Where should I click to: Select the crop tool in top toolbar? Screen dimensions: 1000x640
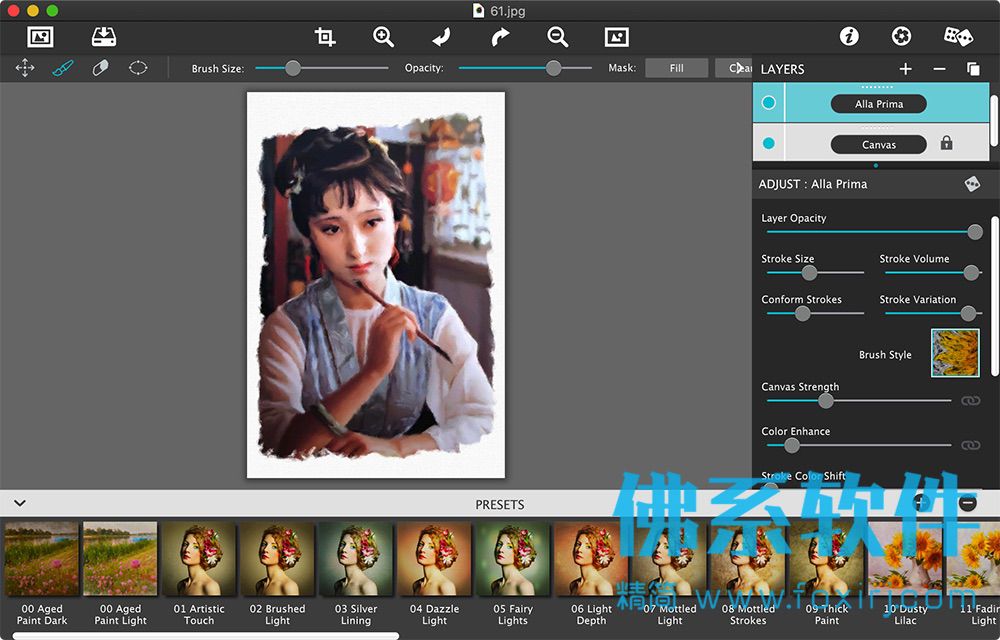[x=325, y=37]
